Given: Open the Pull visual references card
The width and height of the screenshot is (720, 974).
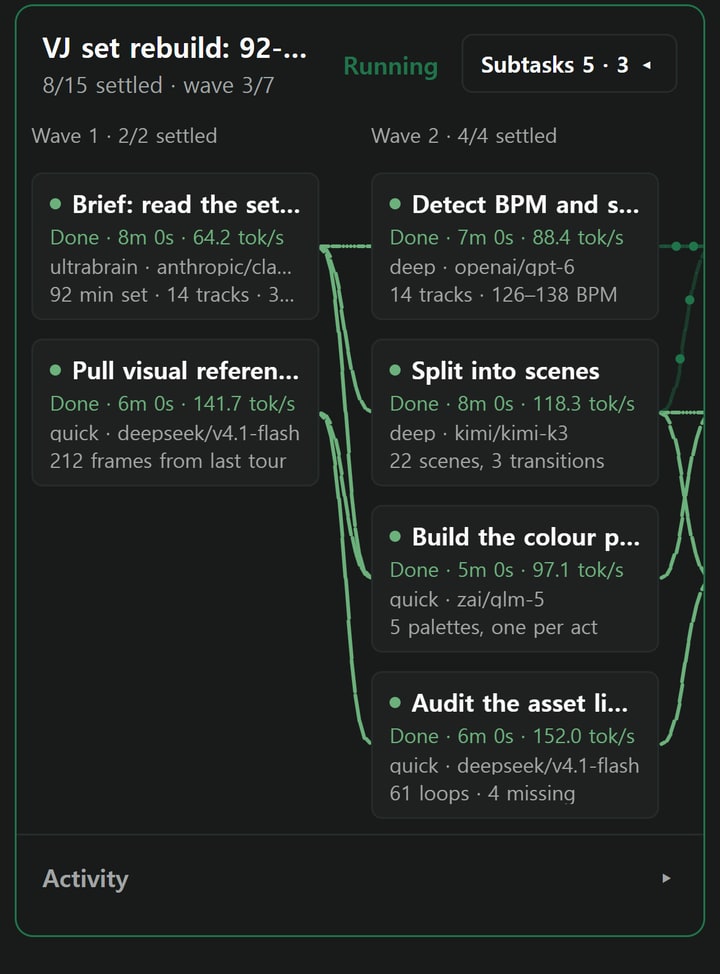Looking at the screenshot, I should (175, 412).
